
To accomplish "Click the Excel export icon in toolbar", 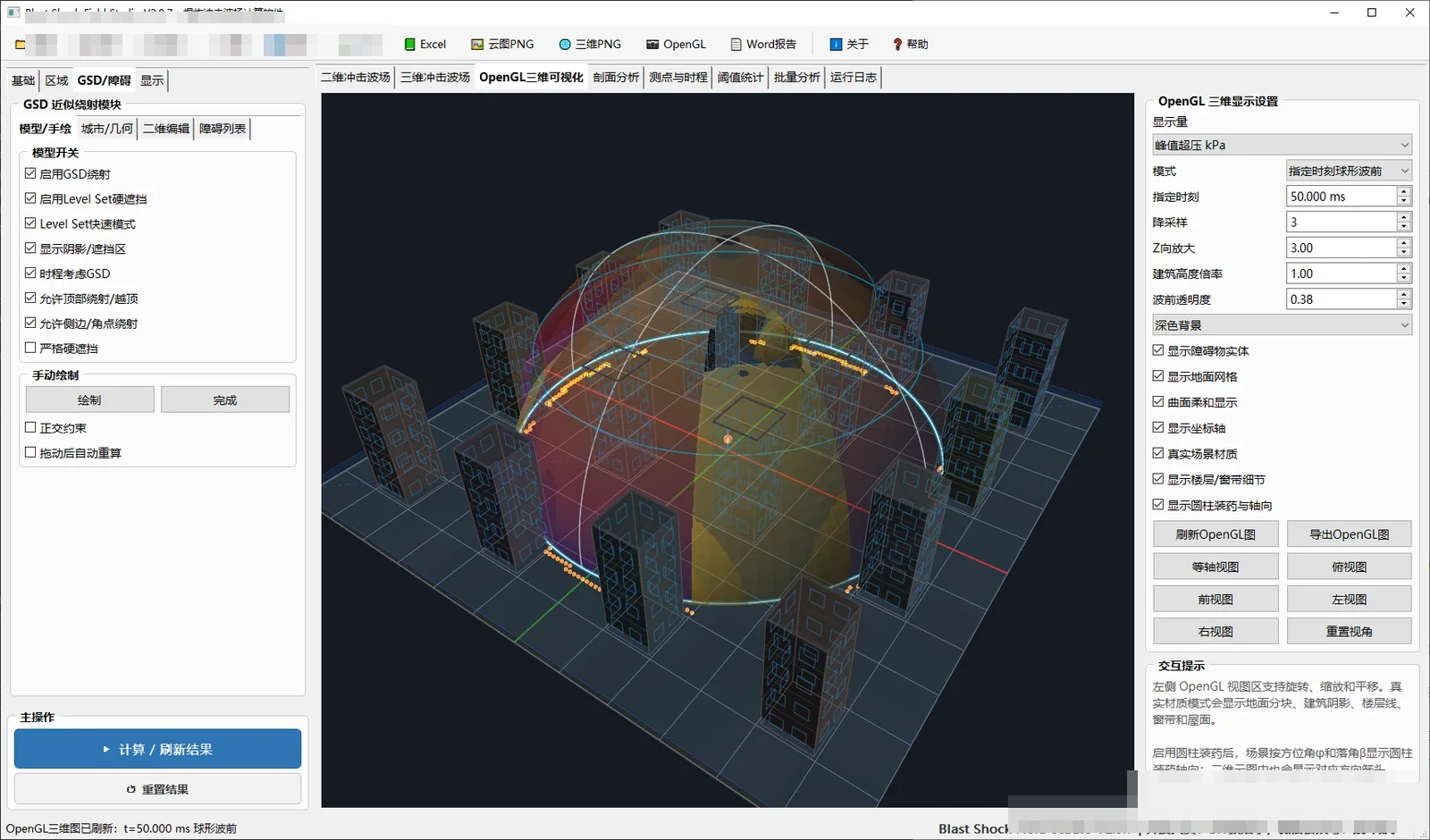I will (x=410, y=45).
